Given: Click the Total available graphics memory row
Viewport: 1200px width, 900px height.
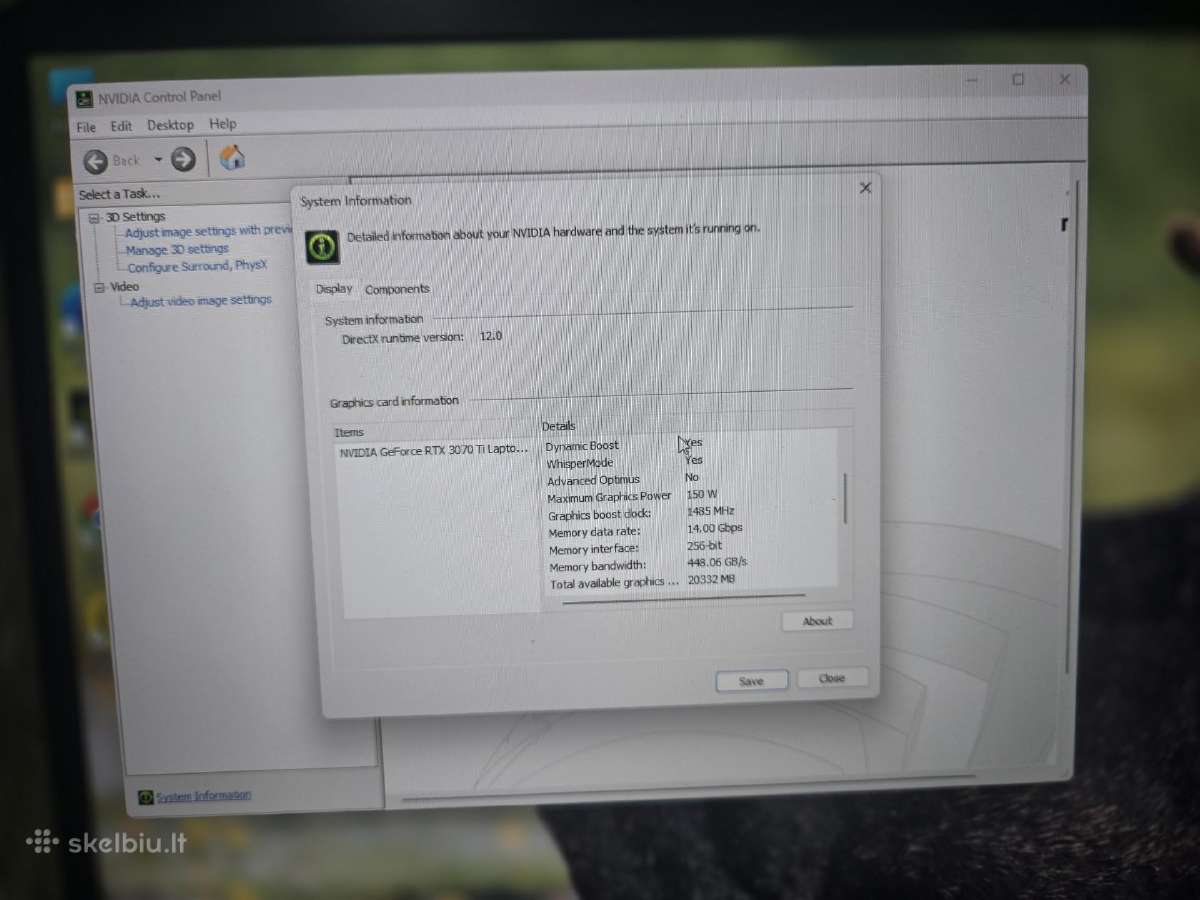Looking at the screenshot, I should 643,582.
